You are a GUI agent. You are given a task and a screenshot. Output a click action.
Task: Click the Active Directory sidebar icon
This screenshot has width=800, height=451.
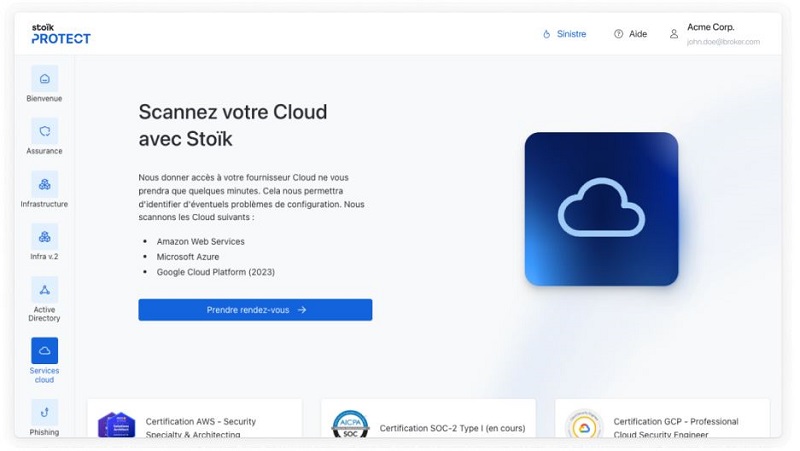pos(44,290)
